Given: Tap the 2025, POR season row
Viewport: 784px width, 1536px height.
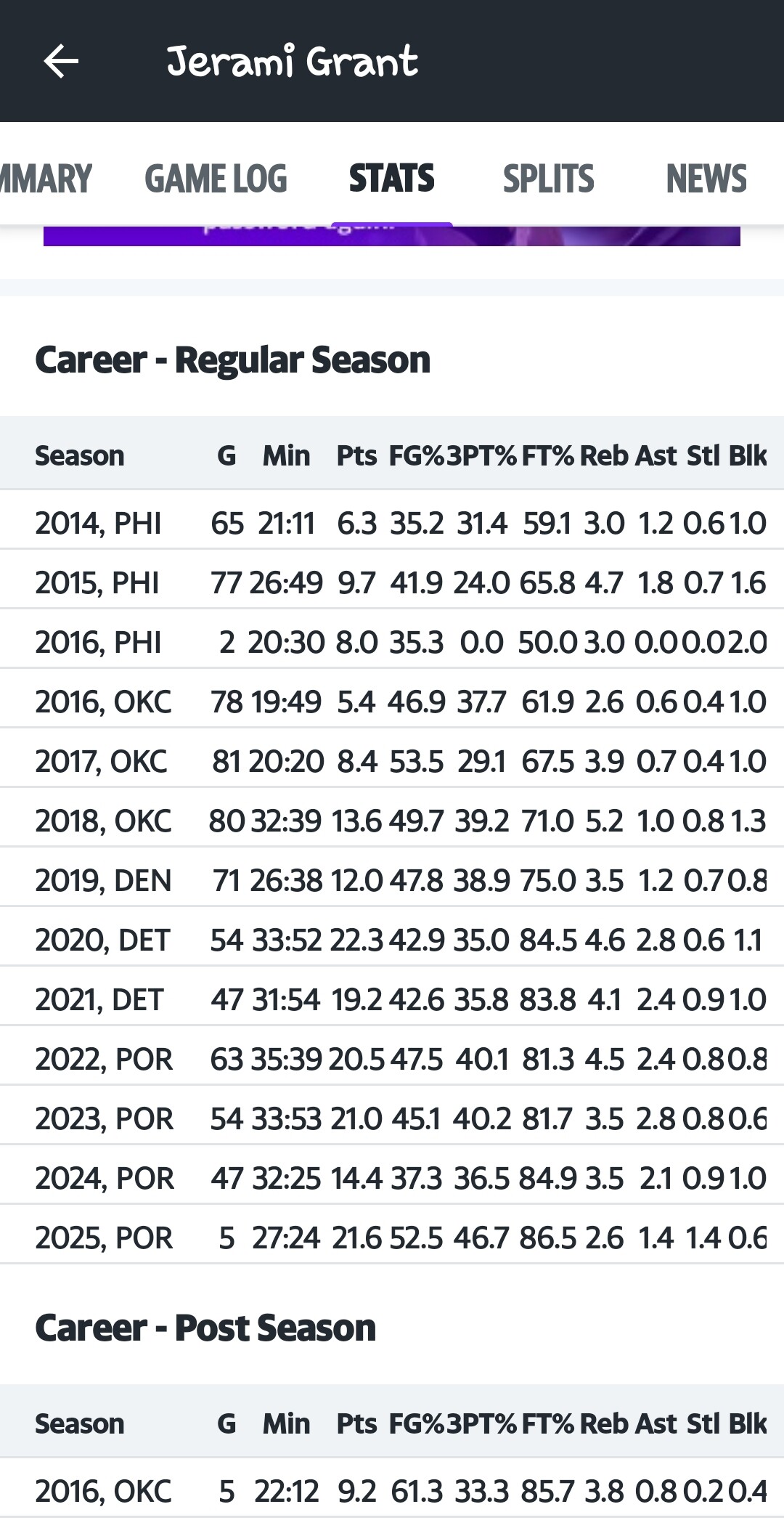Looking at the screenshot, I should (x=392, y=1238).
